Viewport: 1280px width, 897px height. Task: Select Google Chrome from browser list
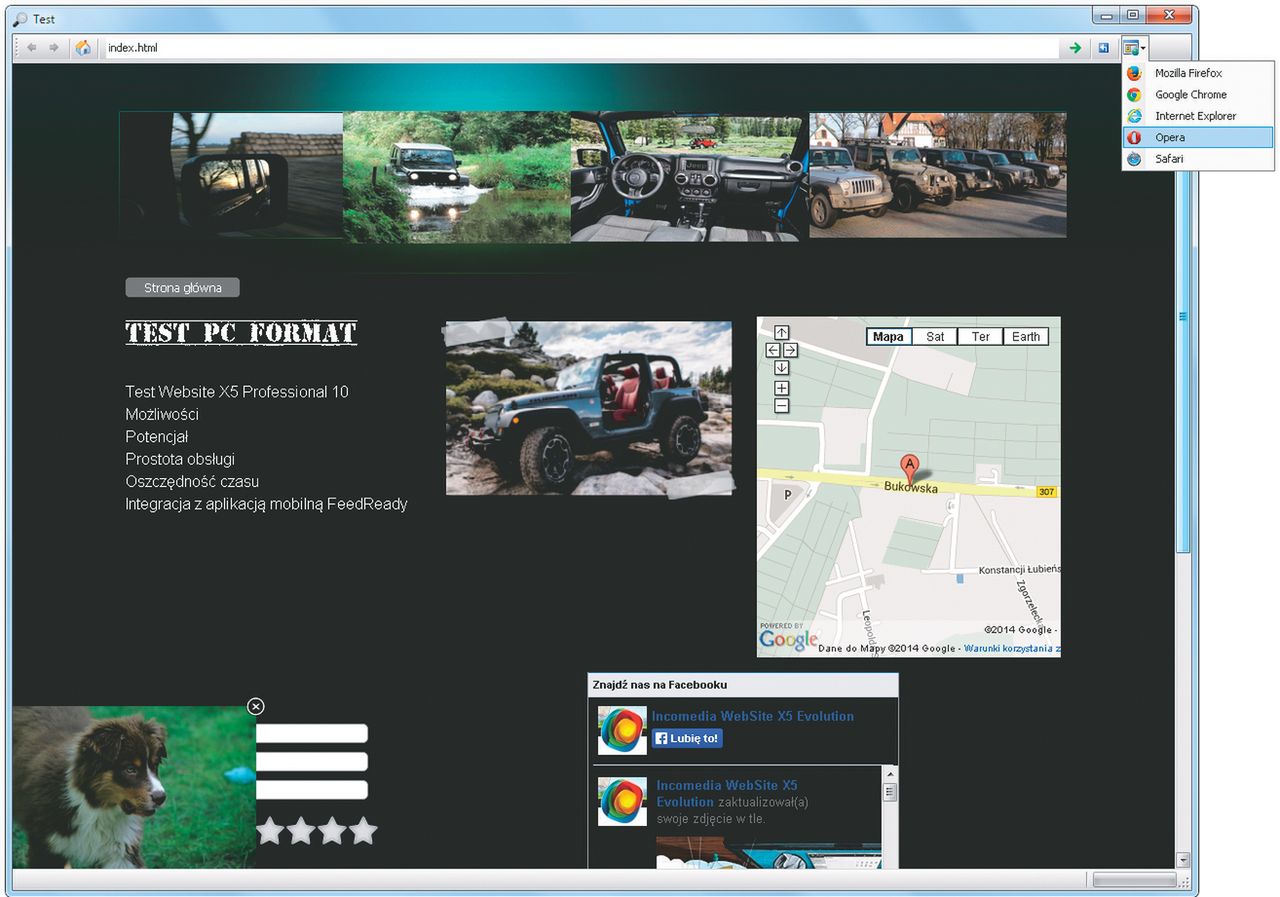[1198, 95]
